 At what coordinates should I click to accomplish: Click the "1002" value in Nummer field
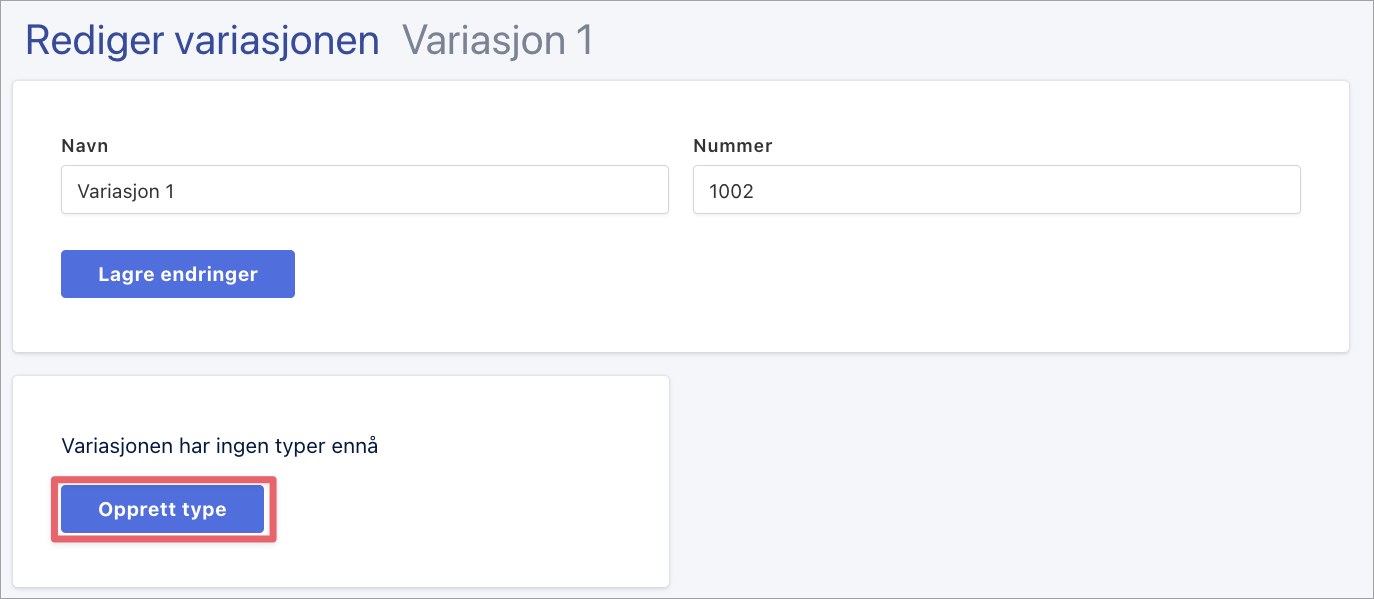[x=731, y=191]
